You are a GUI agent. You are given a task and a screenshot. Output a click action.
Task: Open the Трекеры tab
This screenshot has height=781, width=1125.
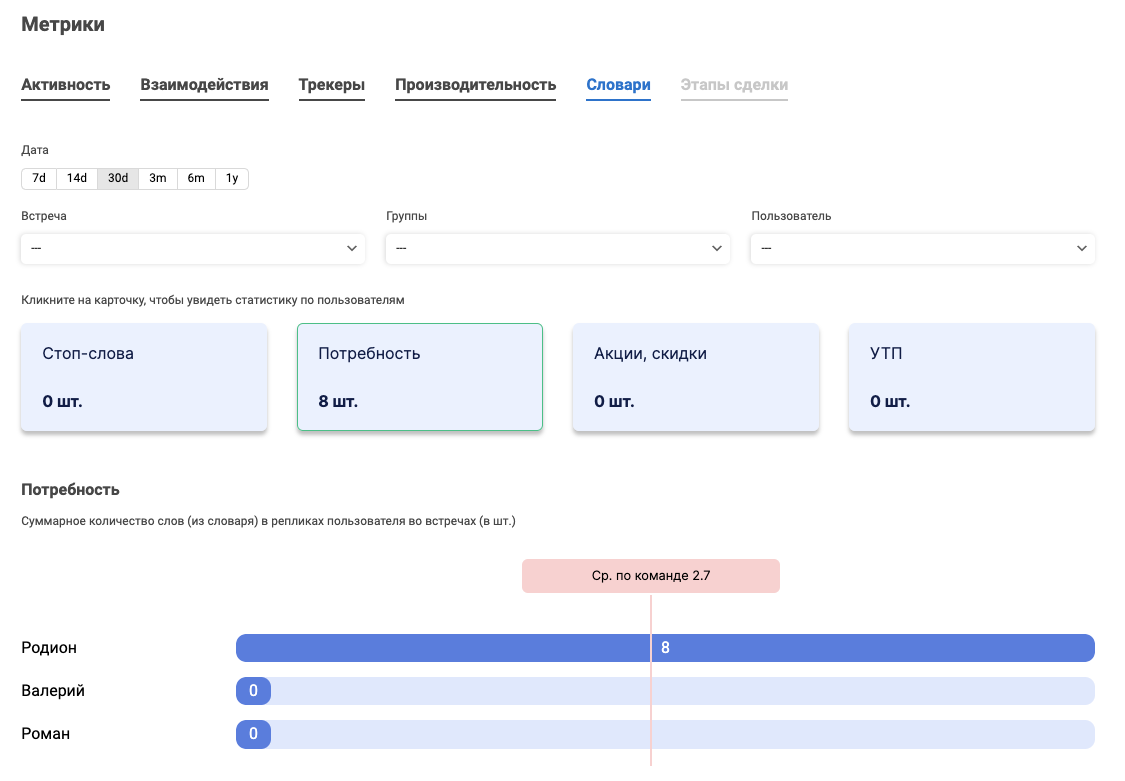331,85
